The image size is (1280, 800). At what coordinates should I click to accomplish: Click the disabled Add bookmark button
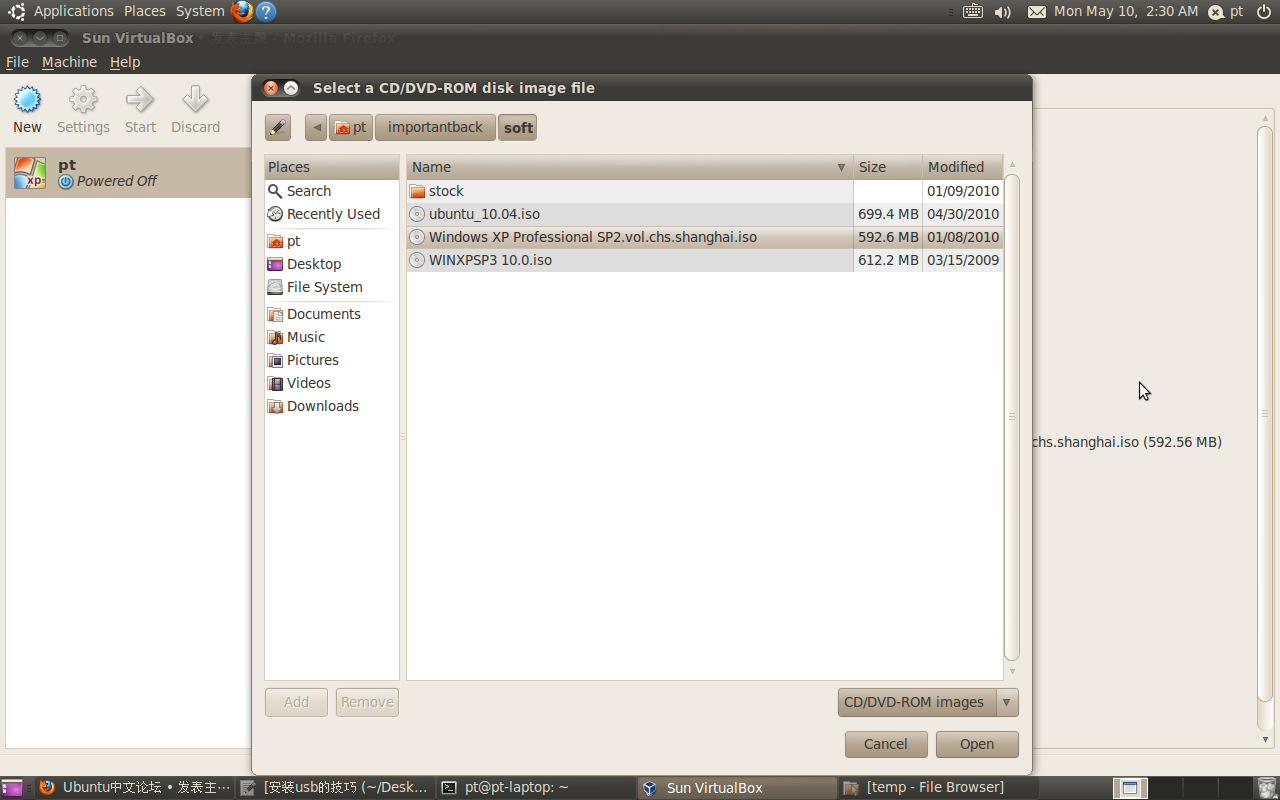[296, 702]
